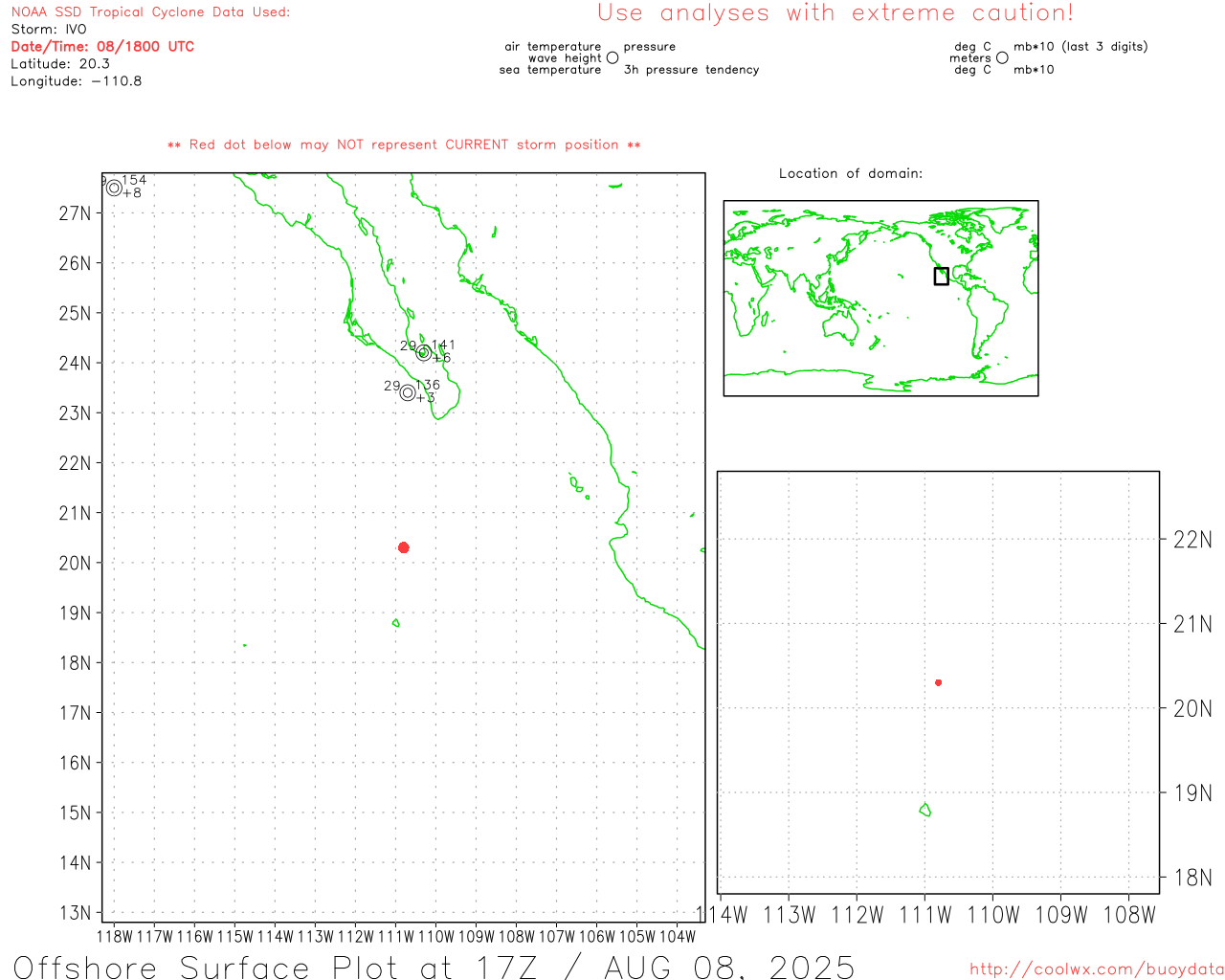Select the buoy station circle labeled 141
The height and width of the screenshot is (980, 1225).
(424, 353)
